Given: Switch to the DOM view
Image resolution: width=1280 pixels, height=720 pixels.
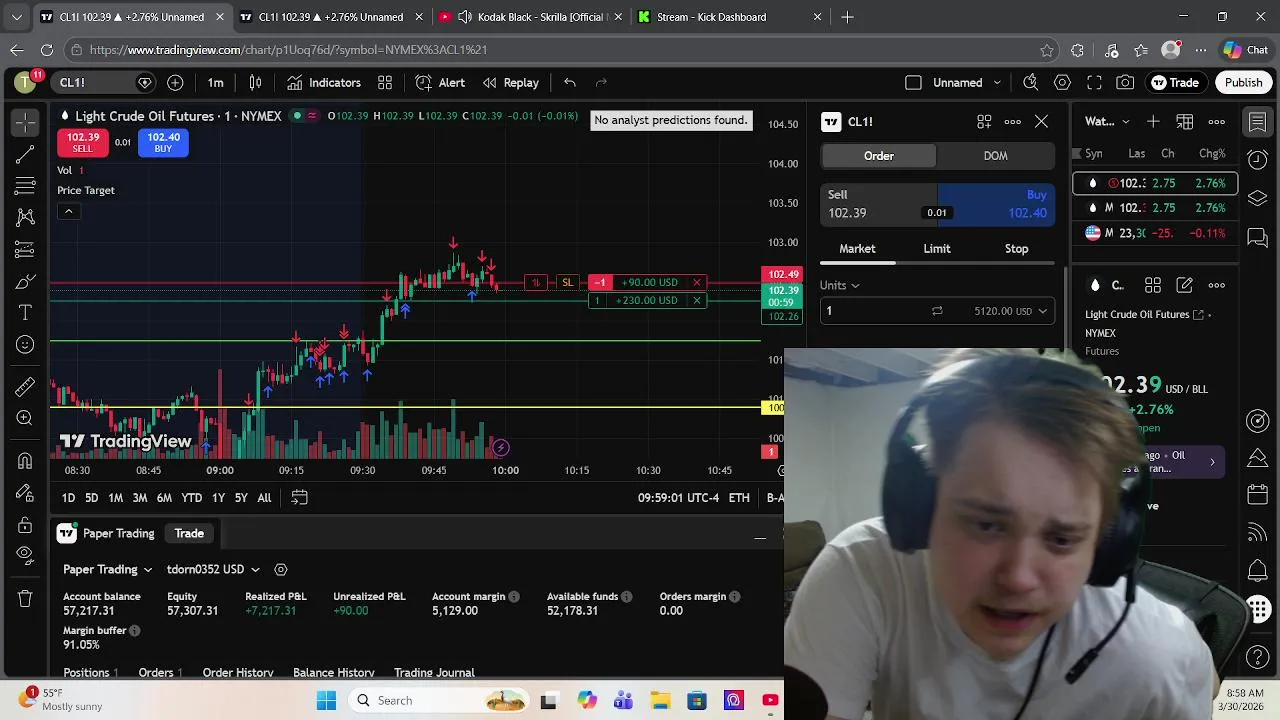Looking at the screenshot, I should click(x=995, y=156).
